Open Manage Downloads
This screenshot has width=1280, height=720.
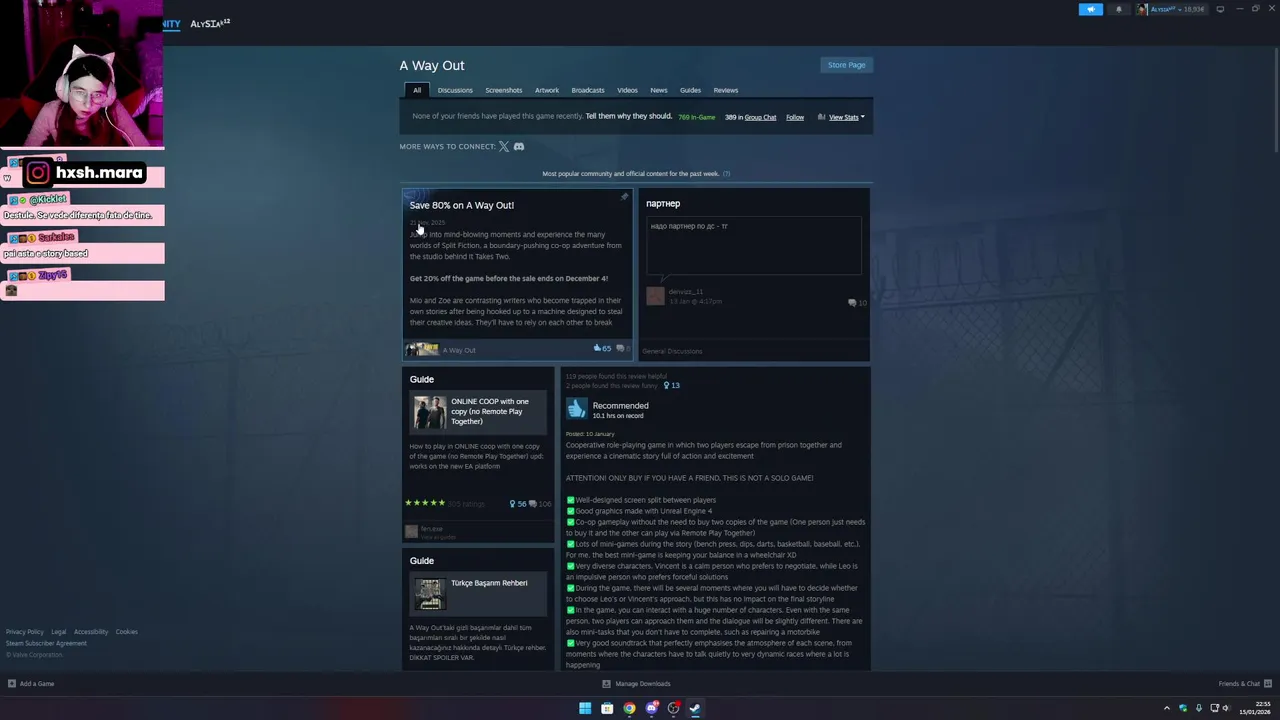[x=636, y=684]
